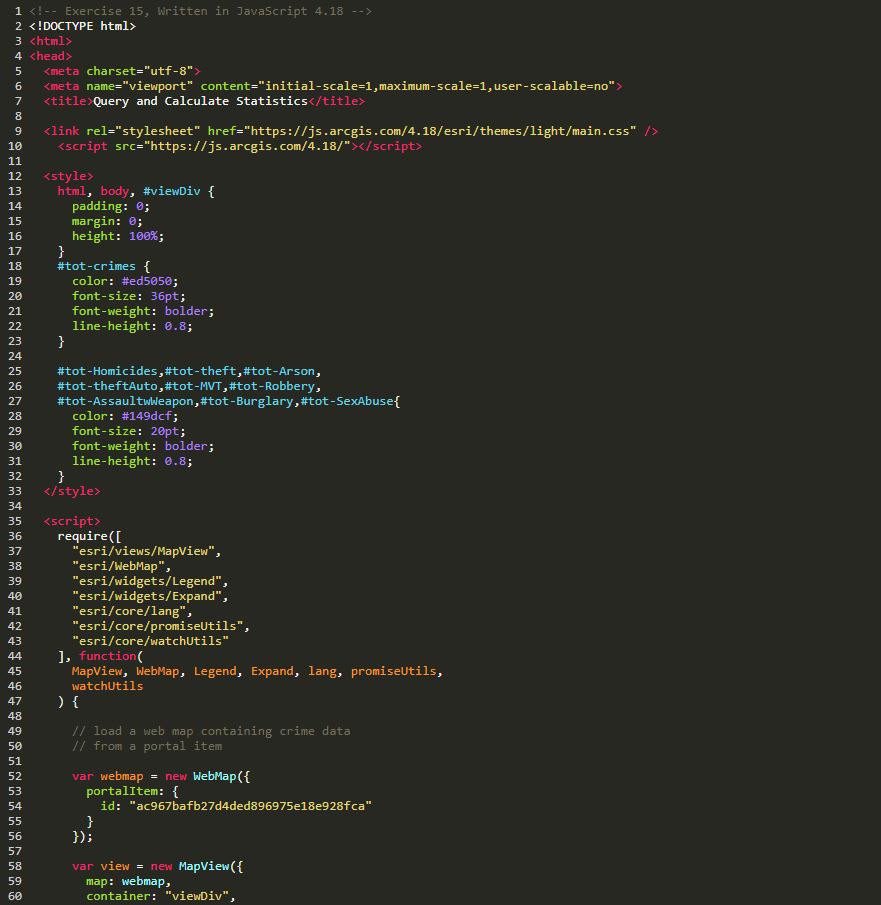Click the 'var webmap' declaration
The height and width of the screenshot is (905, 881).
pos(100,776)
